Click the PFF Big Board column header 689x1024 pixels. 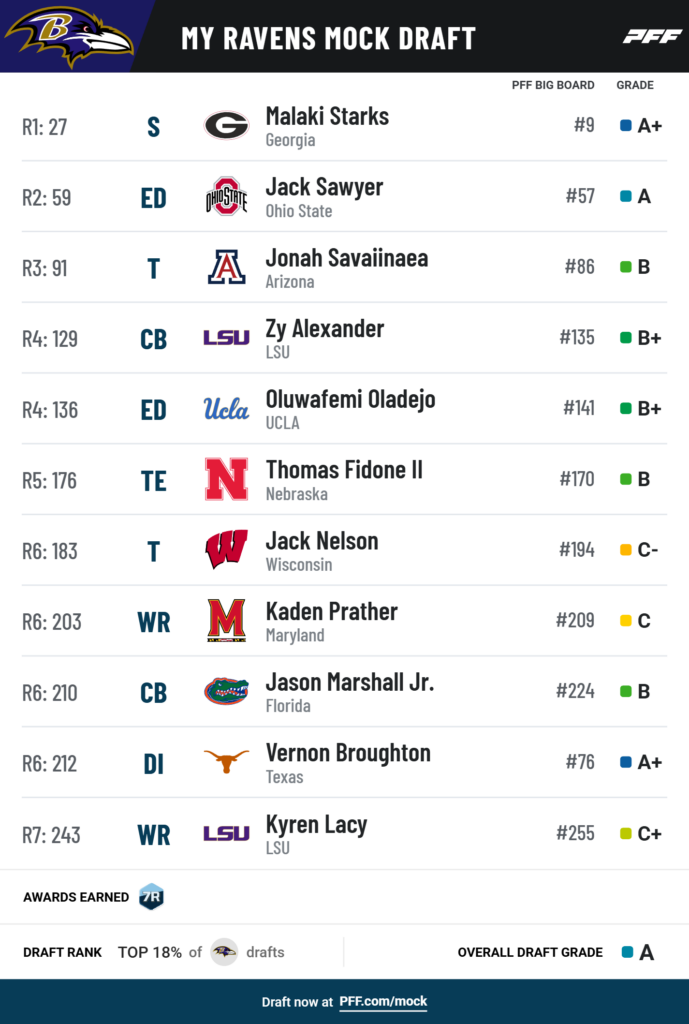pos(553,85)
